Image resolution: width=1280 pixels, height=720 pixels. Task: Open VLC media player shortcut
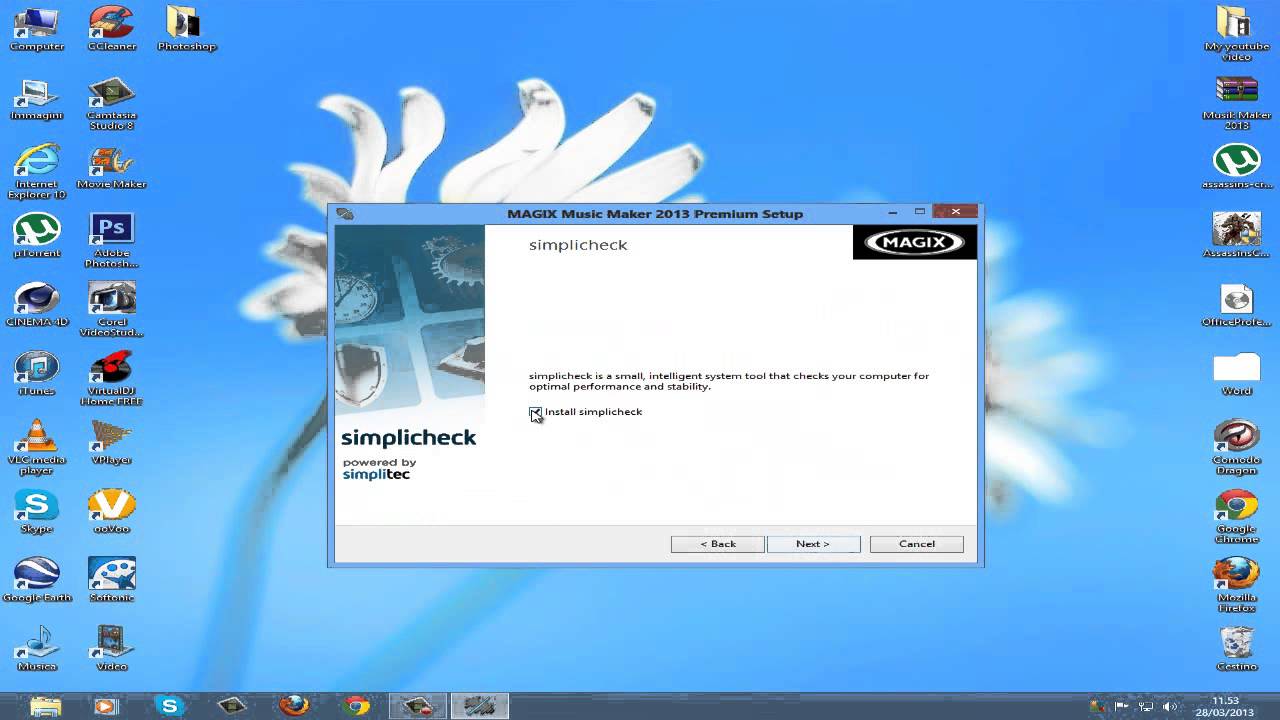[x=36, y=448]
